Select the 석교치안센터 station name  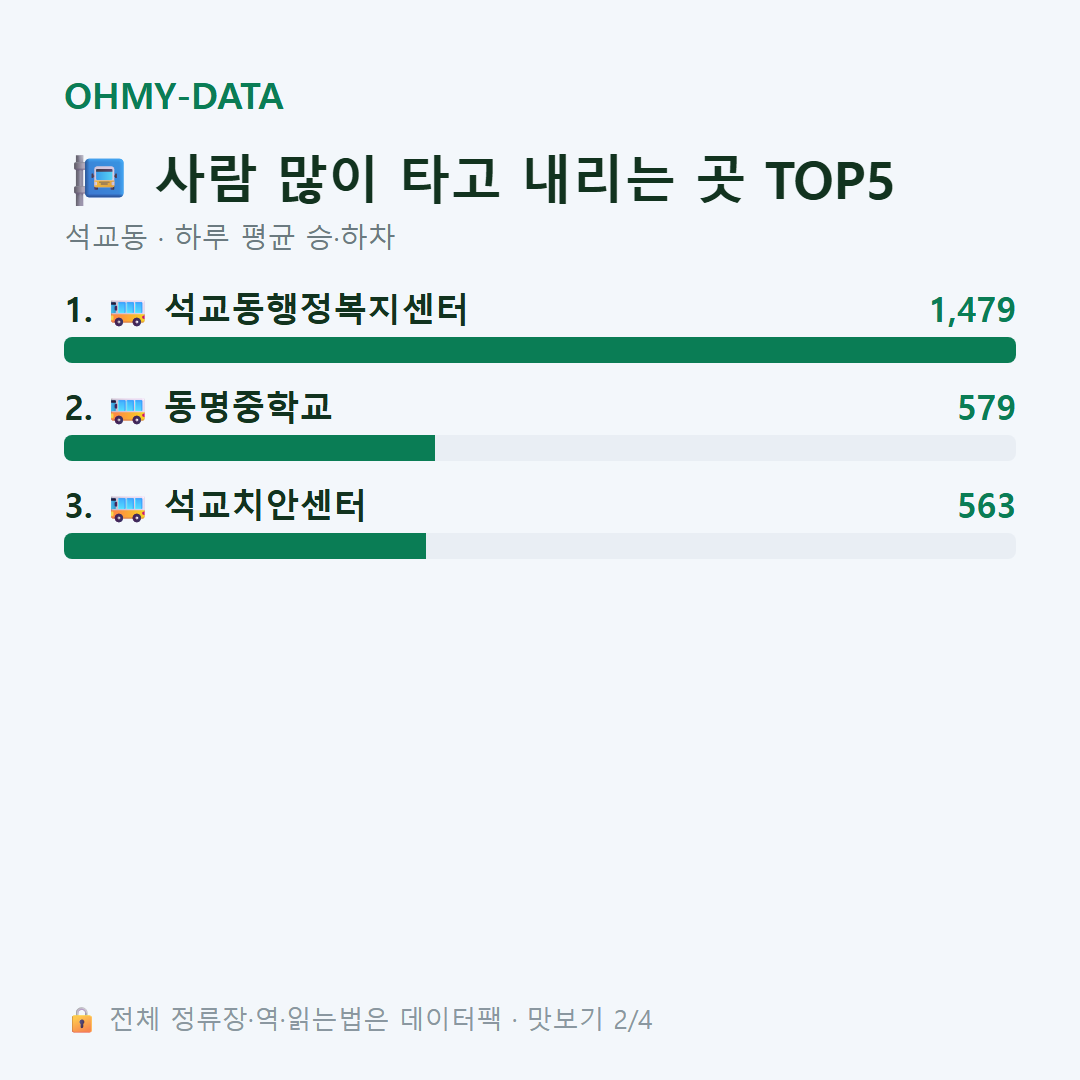[265, 505]
